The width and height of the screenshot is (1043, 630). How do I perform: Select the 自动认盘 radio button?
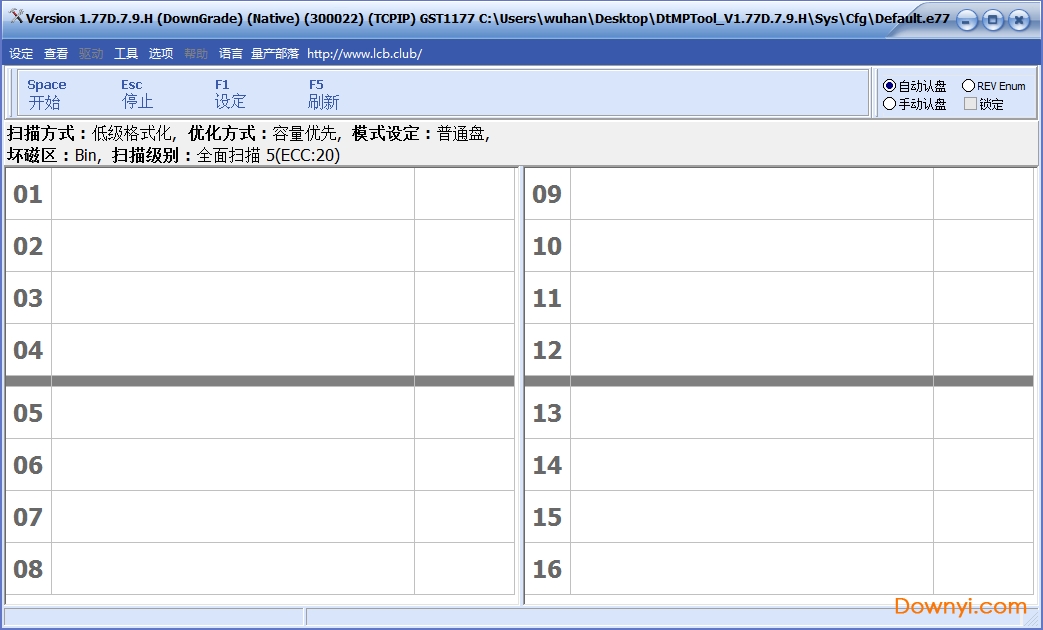coord(890,86)
